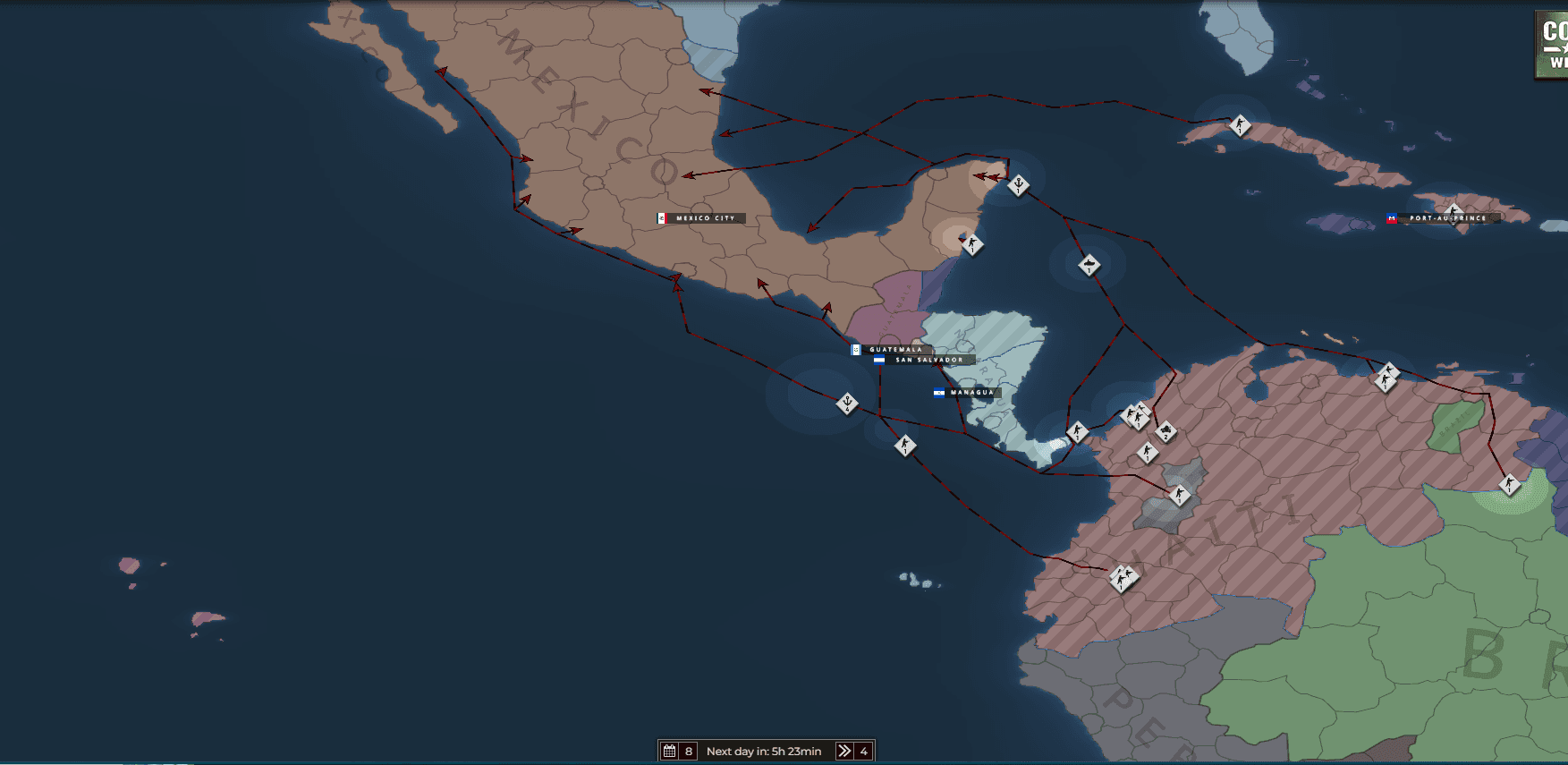Select the naval anchor unit in the Pacific
The height and width of the screenshot is (765, 1568).
pyautogui.click(x=847, y=404)
